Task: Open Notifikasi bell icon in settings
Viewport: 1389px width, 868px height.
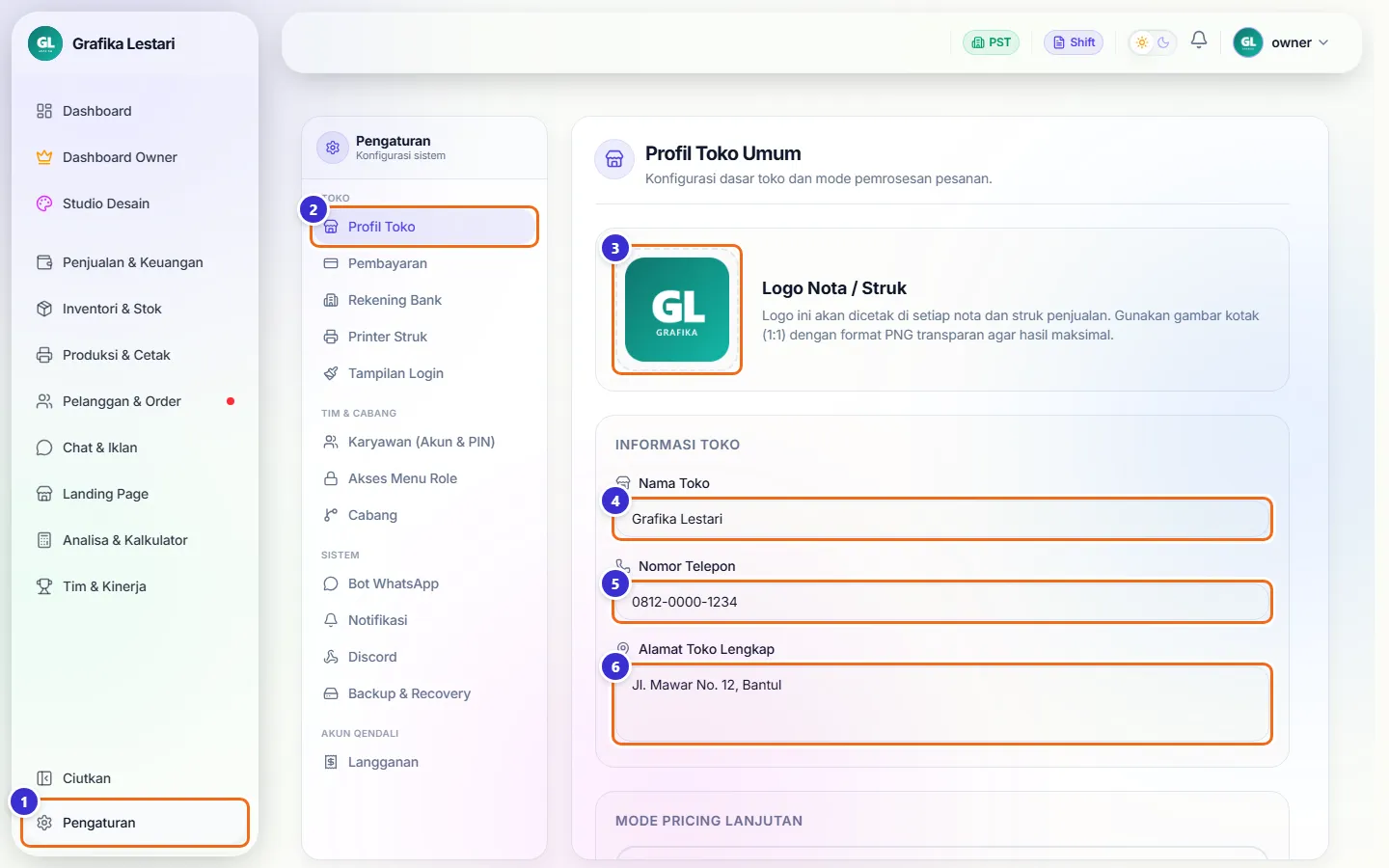Action: point(331,620)
